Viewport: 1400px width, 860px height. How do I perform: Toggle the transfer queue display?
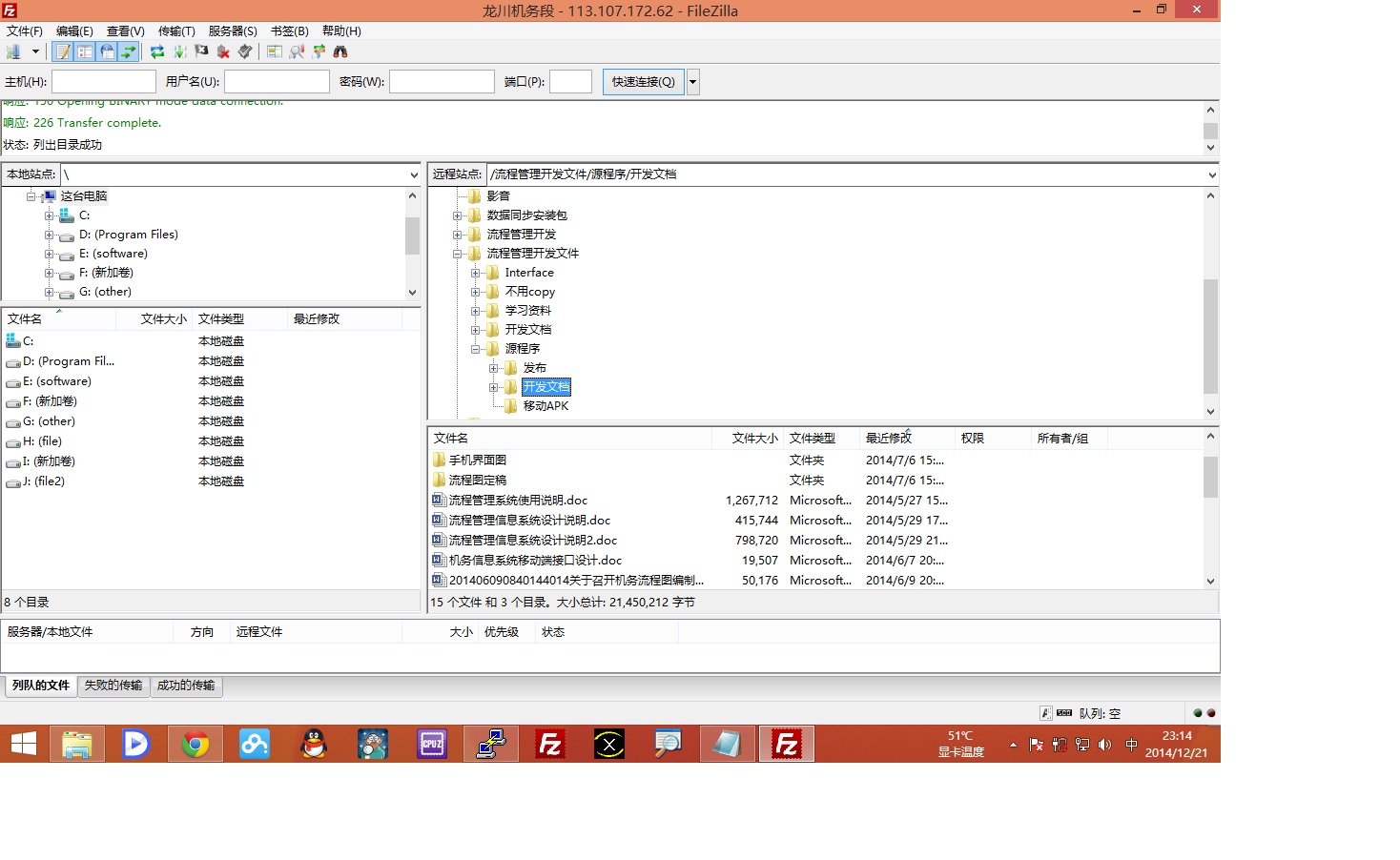(x=129, y=51)
